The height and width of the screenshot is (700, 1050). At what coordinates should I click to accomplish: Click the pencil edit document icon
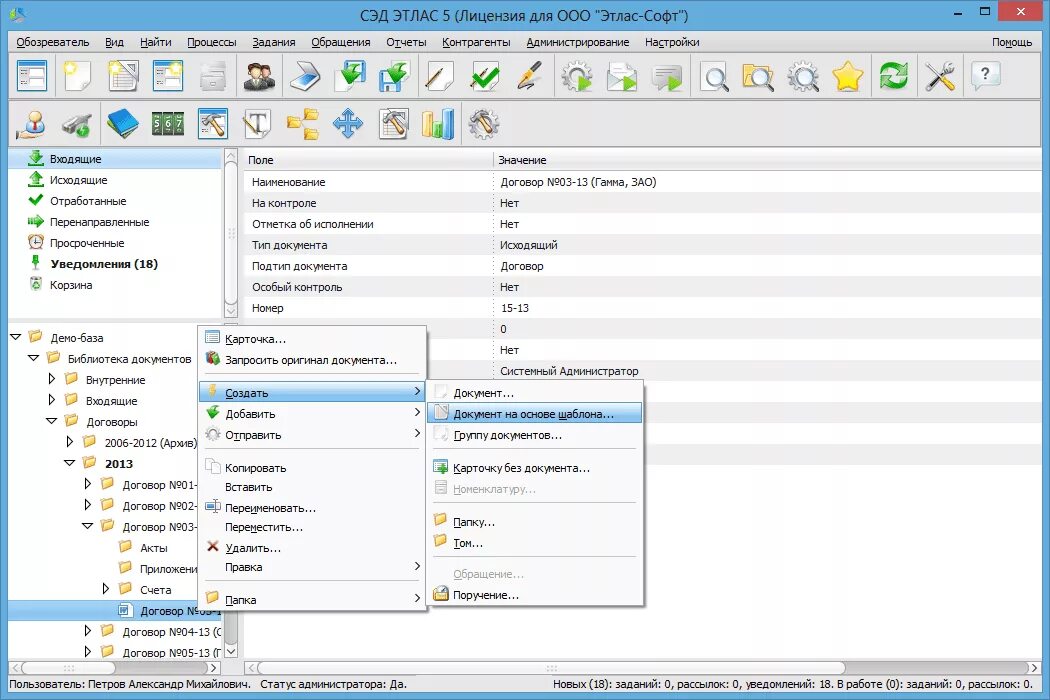click(x=439, y=76)
